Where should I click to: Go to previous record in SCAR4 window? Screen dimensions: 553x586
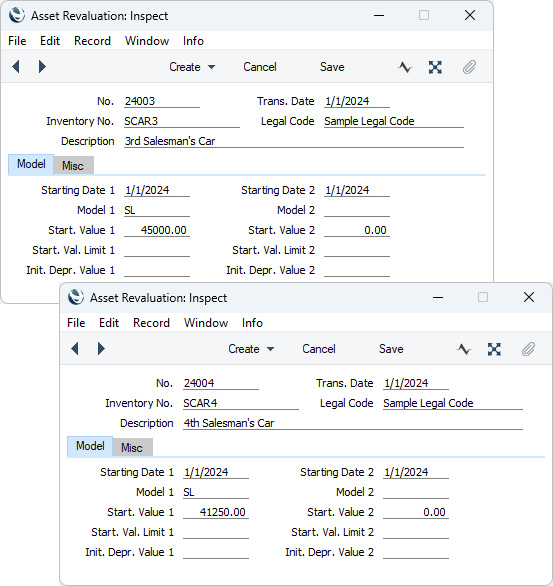75,349
